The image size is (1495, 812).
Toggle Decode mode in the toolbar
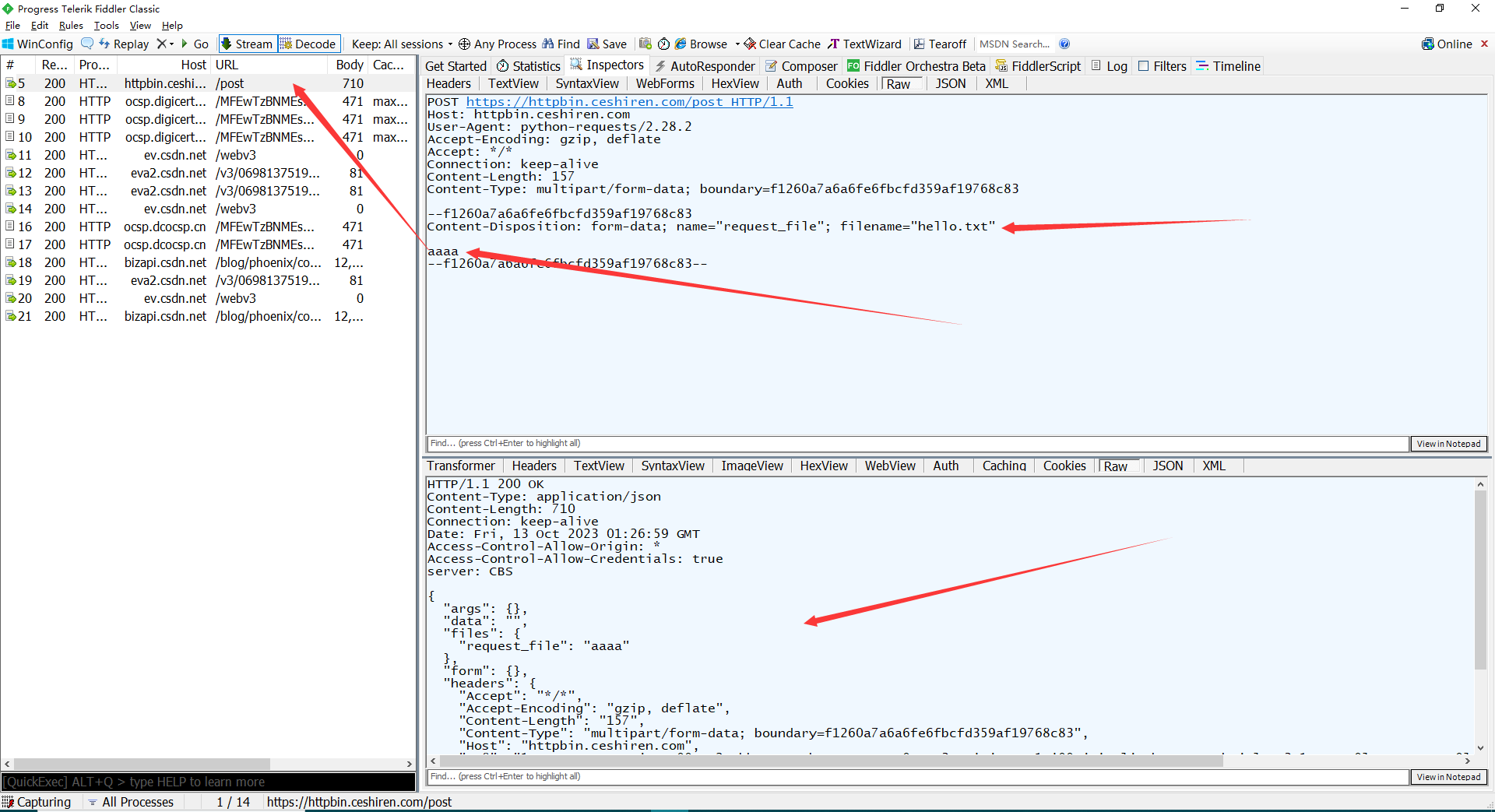click(308, 44)
